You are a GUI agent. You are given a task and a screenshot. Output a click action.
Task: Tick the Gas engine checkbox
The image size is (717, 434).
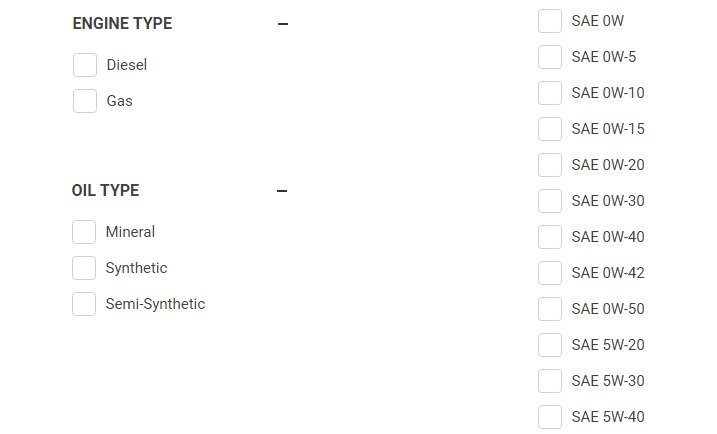(x=85, y=101)
